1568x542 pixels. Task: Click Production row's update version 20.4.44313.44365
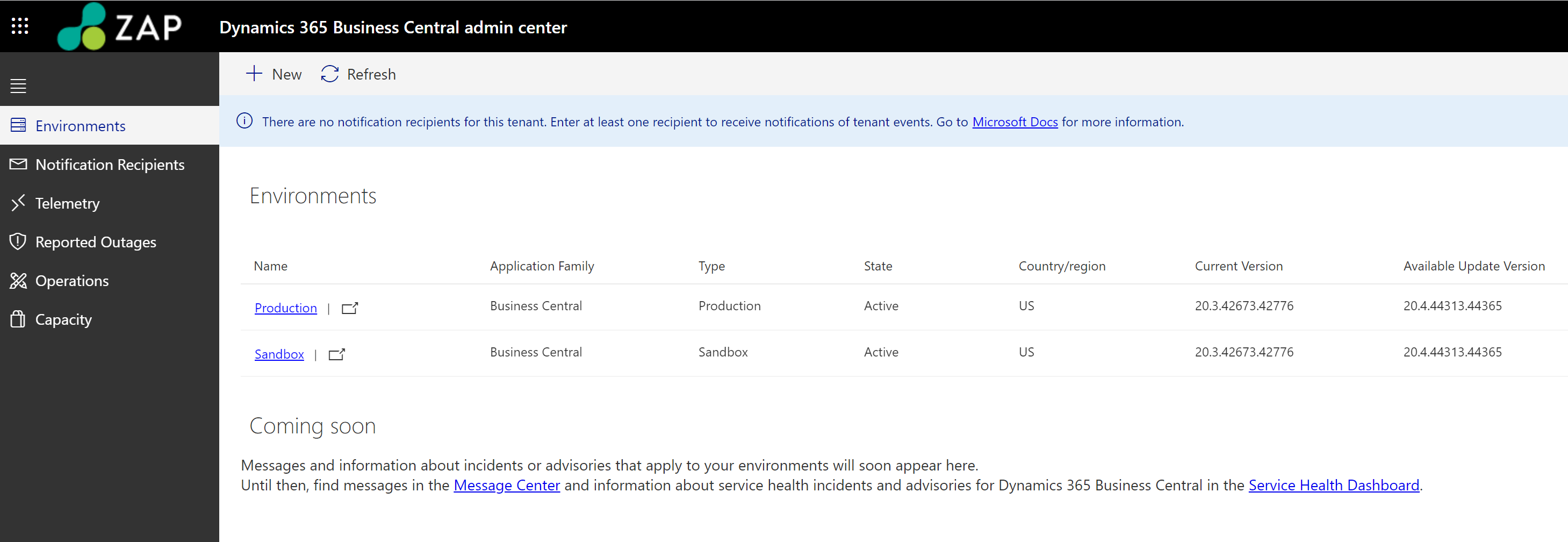point(1452,306)
